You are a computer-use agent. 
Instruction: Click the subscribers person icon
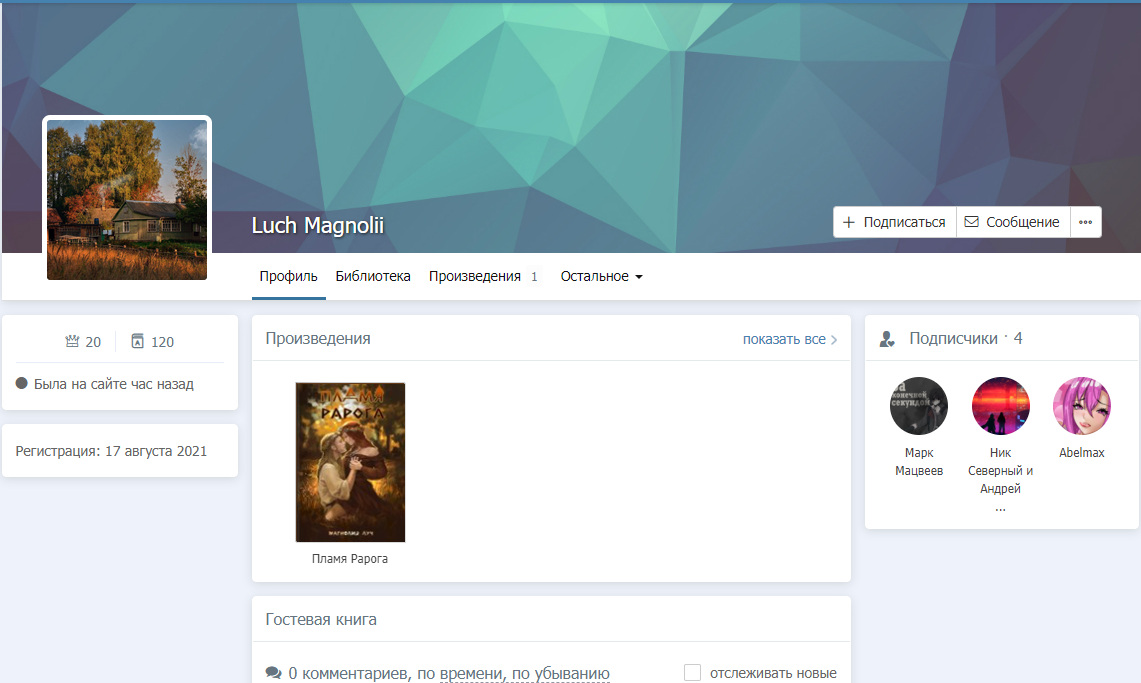[887, 339]
